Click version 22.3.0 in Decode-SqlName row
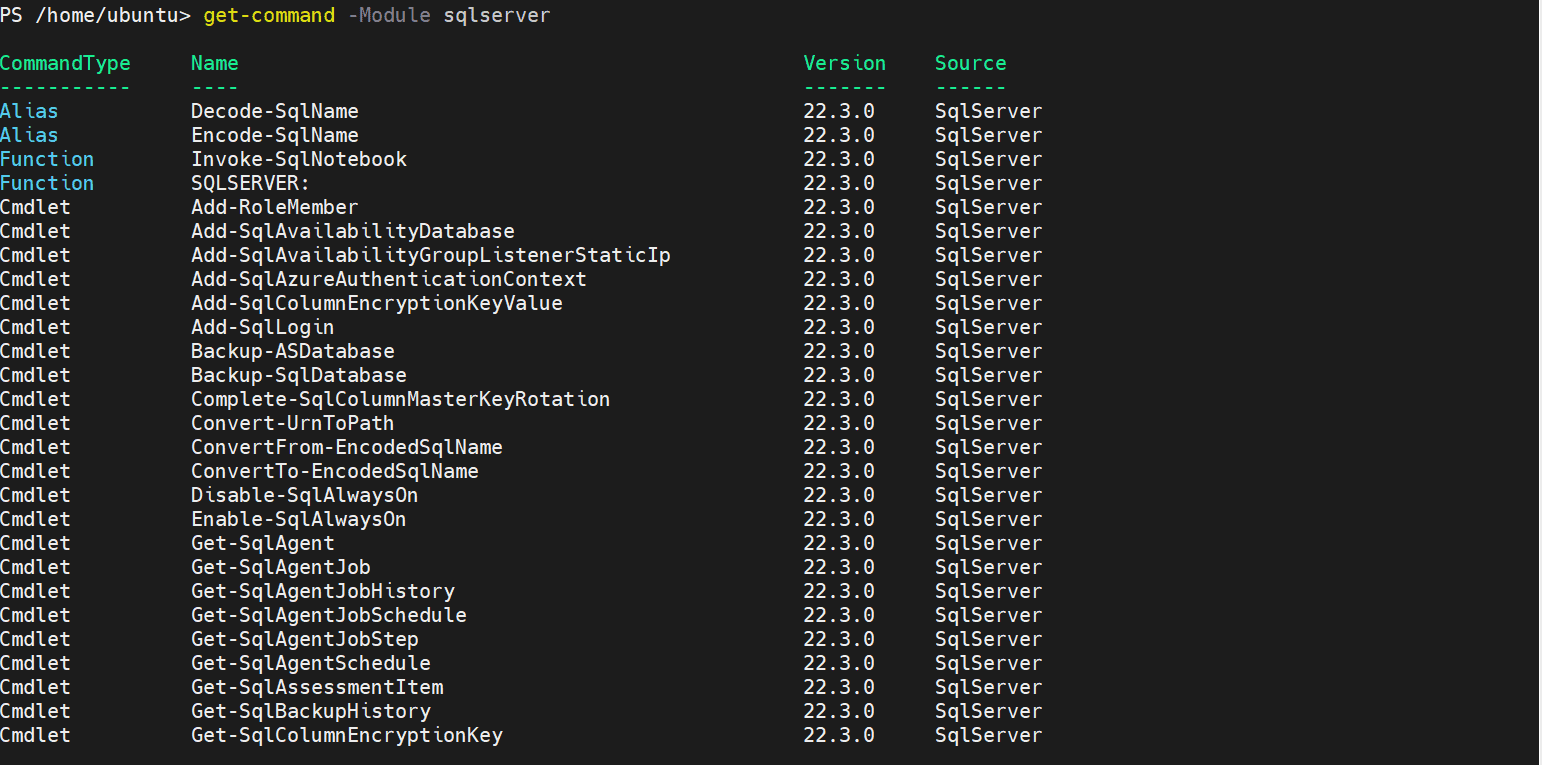The height and width of the screenshot is (765, 1542). 839,111
